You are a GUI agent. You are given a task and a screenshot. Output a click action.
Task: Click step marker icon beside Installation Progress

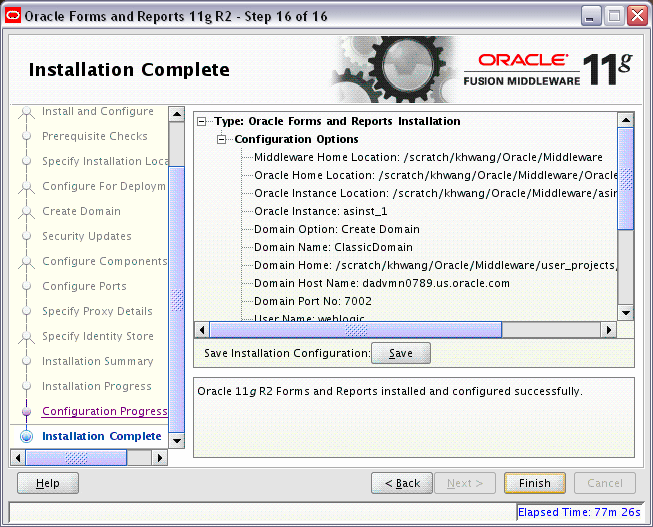27,386
